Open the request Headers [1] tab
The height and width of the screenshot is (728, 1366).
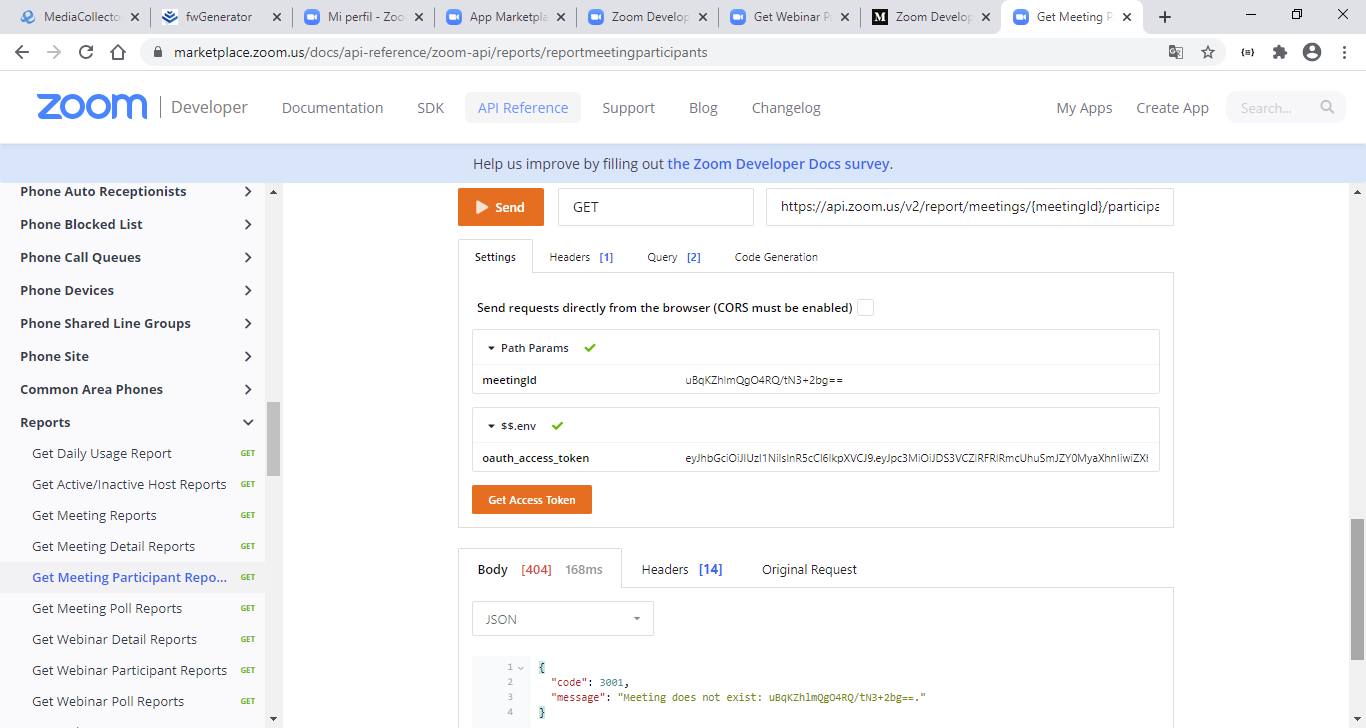click(x=581, y=257)
